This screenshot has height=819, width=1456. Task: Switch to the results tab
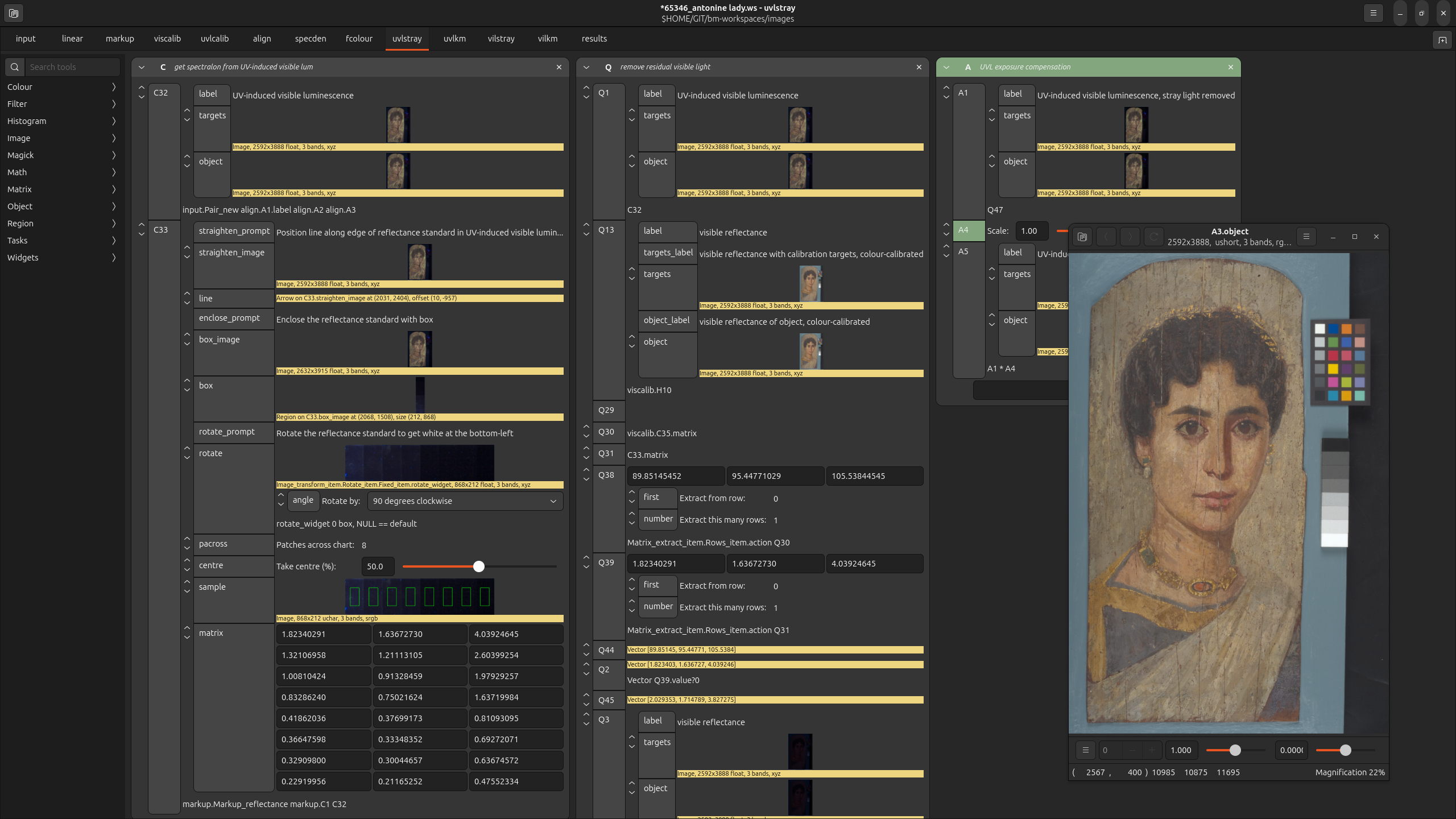click(x=594, y=39)
